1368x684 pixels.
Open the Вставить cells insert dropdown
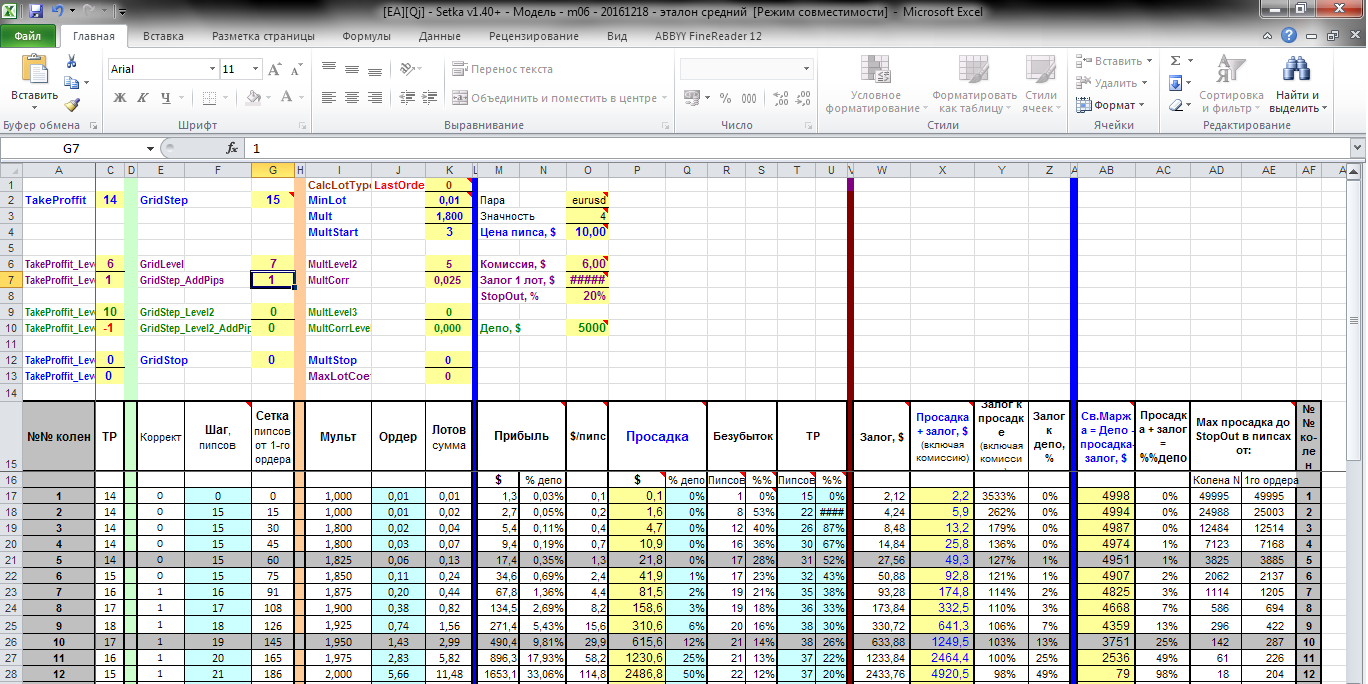1150,62
